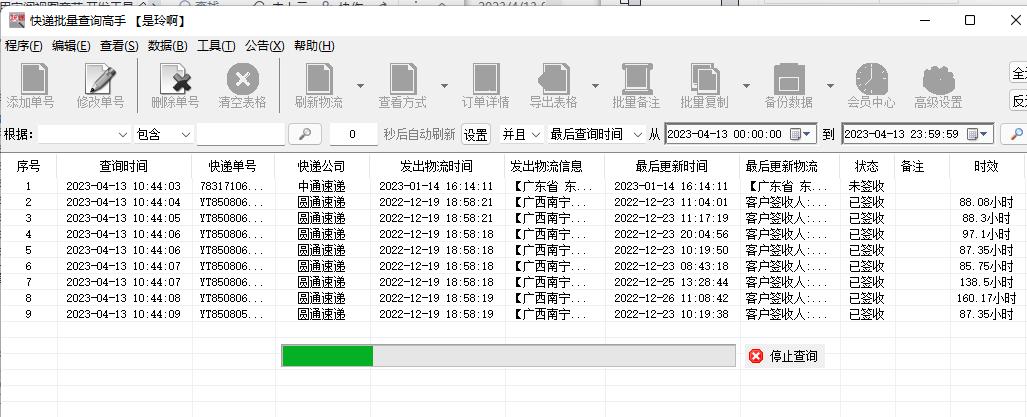This screenshot has width=1027, height=417.
Task: Expand the 查看方式 dropdown arrow
Action: point(444,85)
